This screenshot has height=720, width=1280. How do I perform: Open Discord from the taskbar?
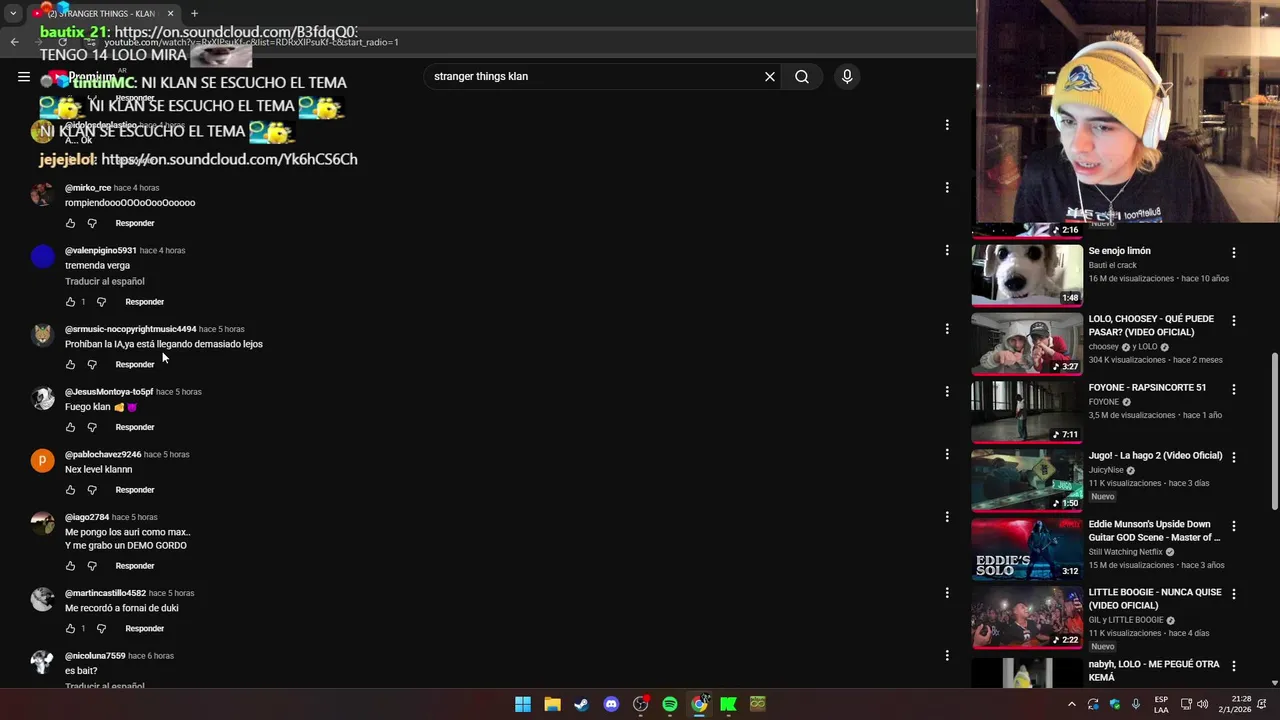(611, 704)
